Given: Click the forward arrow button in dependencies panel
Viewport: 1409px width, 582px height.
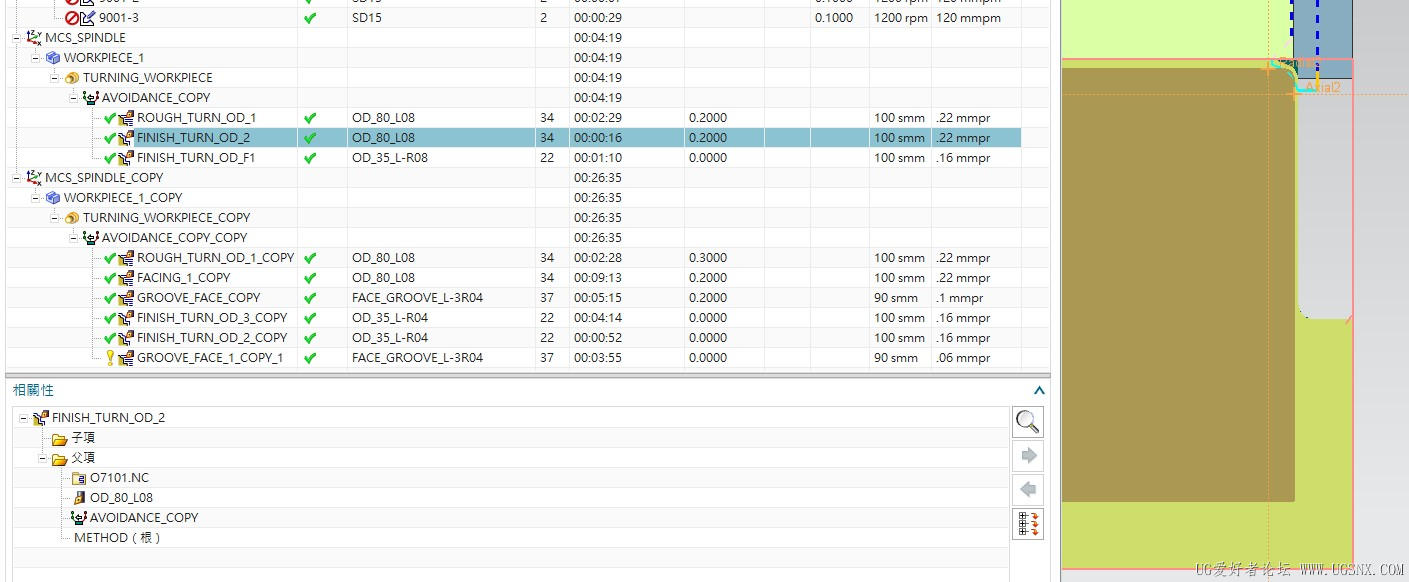Looking at the screenshot, I should click(x=1028, y=456).
